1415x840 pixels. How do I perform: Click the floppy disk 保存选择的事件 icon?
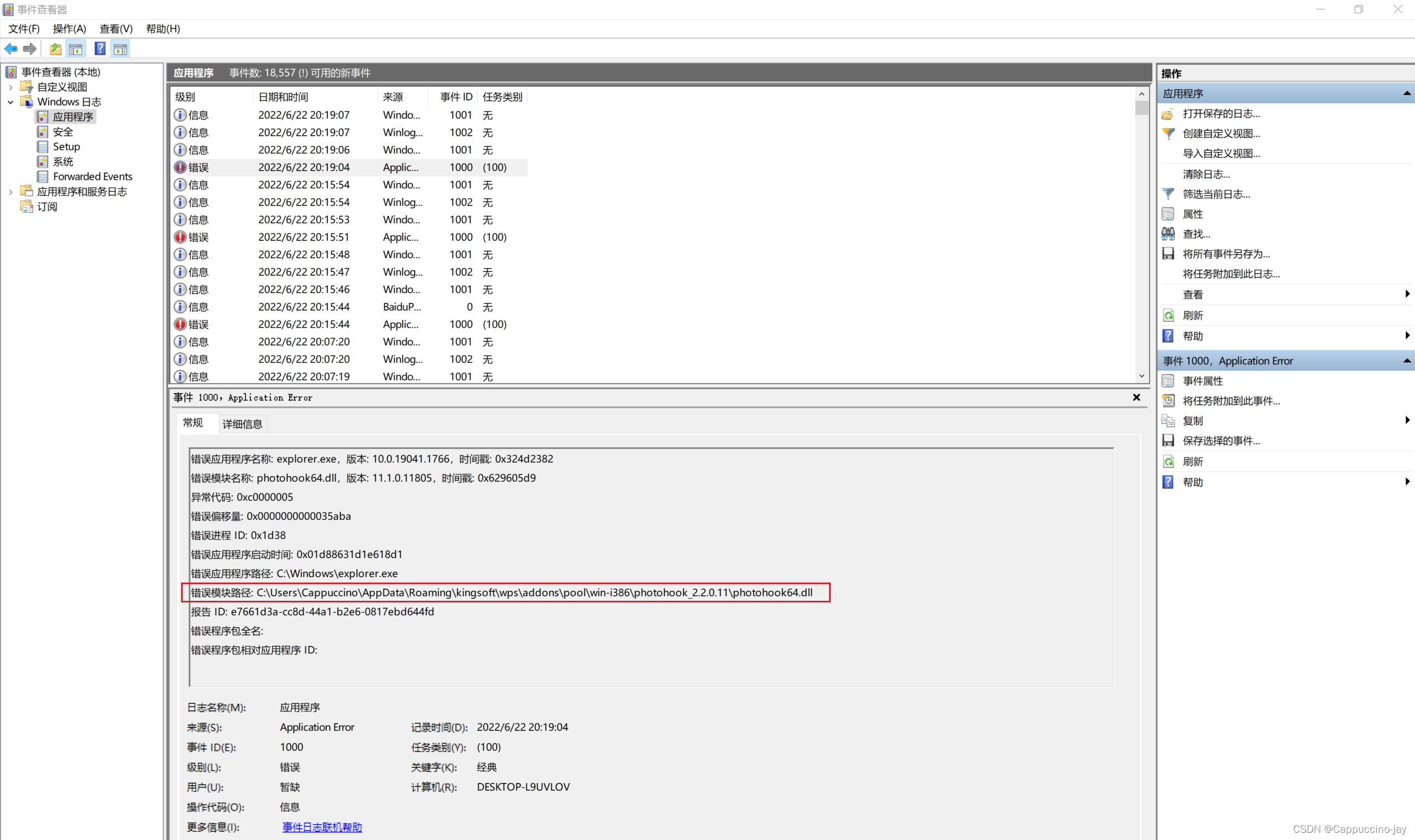click(x=1168, y=440)
